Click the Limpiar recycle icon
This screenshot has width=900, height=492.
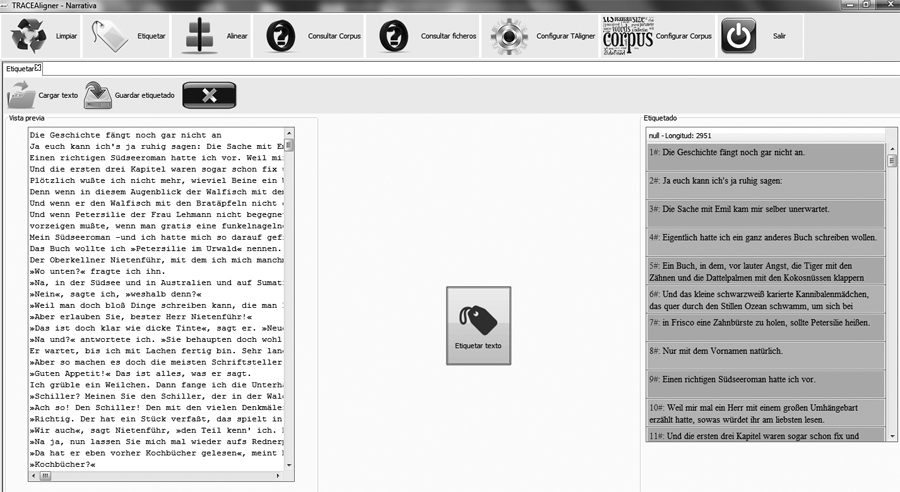(x=29, y=36)
